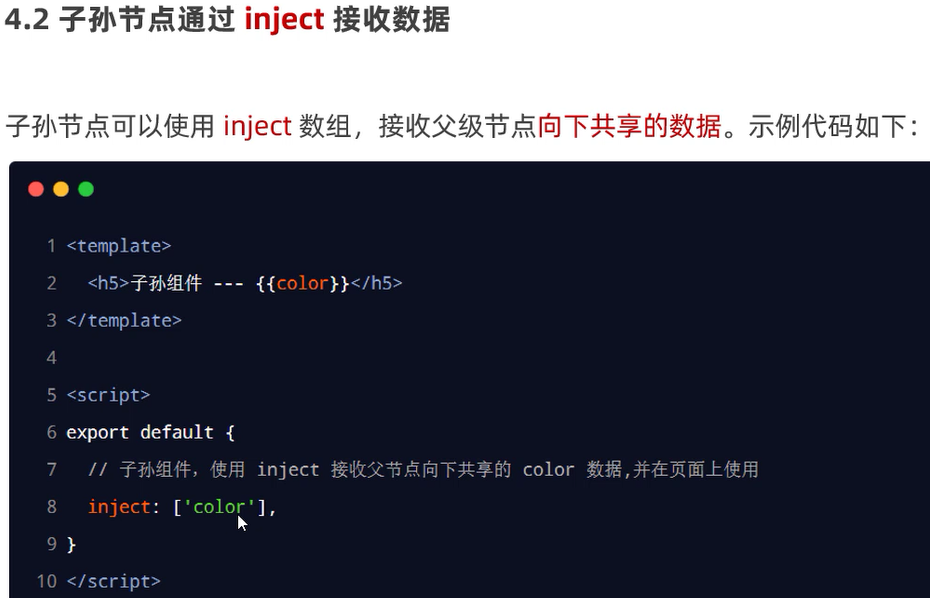Click the comment text on line 7

coord(423,470)
